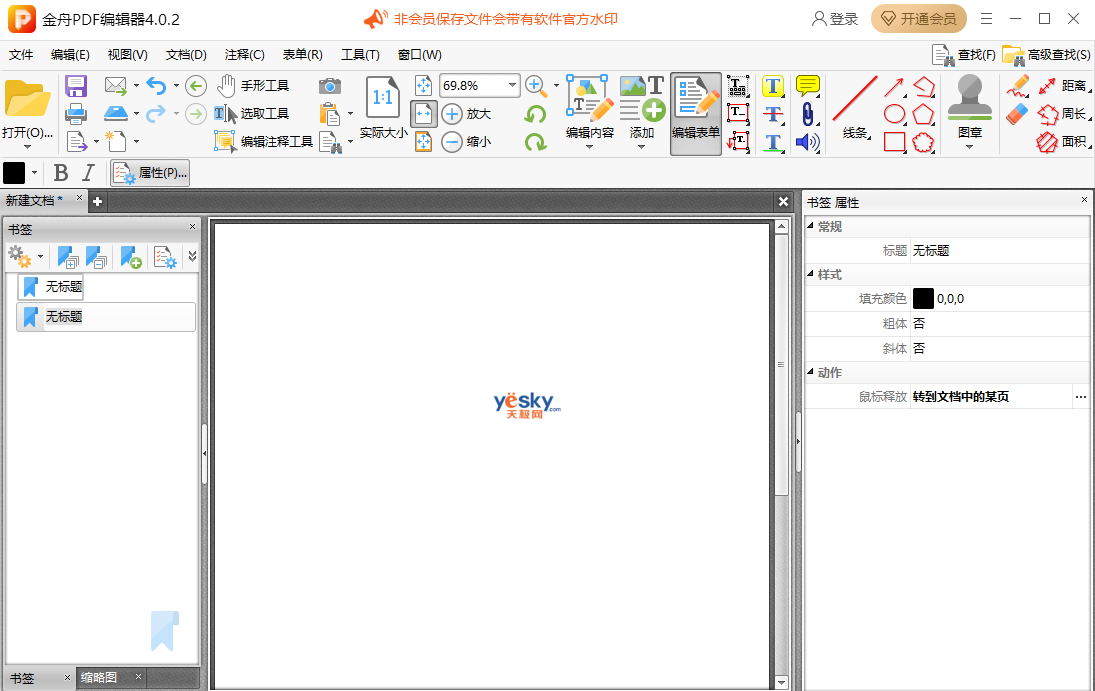Click the ellipsis button beside mouse action
Viewport: 1095px width, 691px height.
[1080, 397]
